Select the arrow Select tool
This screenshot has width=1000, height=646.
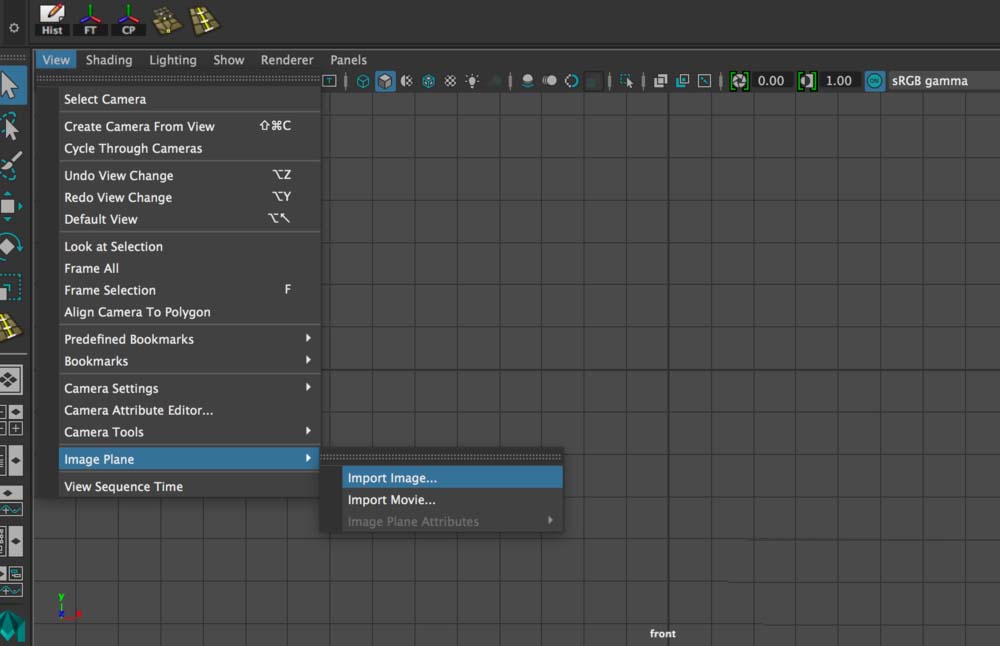pos(12,88)
